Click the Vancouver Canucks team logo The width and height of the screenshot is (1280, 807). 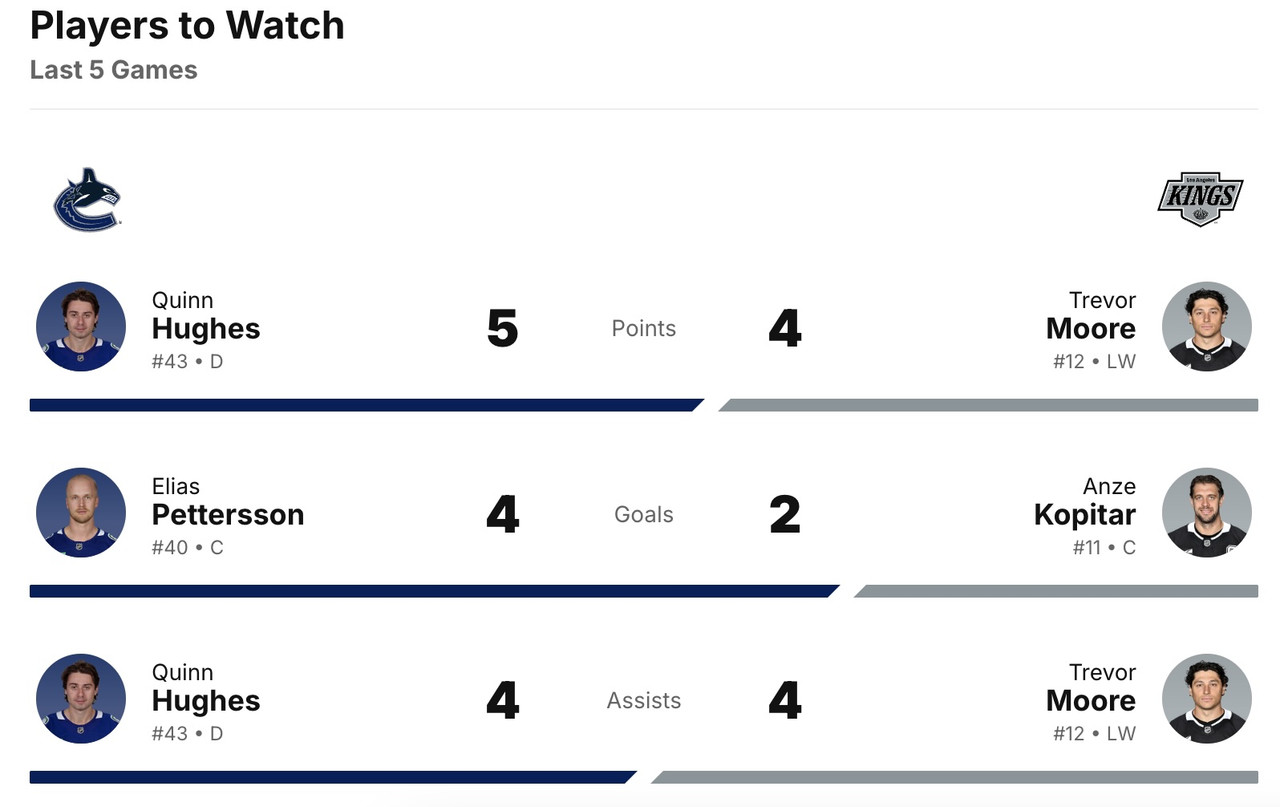pos(87,199)
